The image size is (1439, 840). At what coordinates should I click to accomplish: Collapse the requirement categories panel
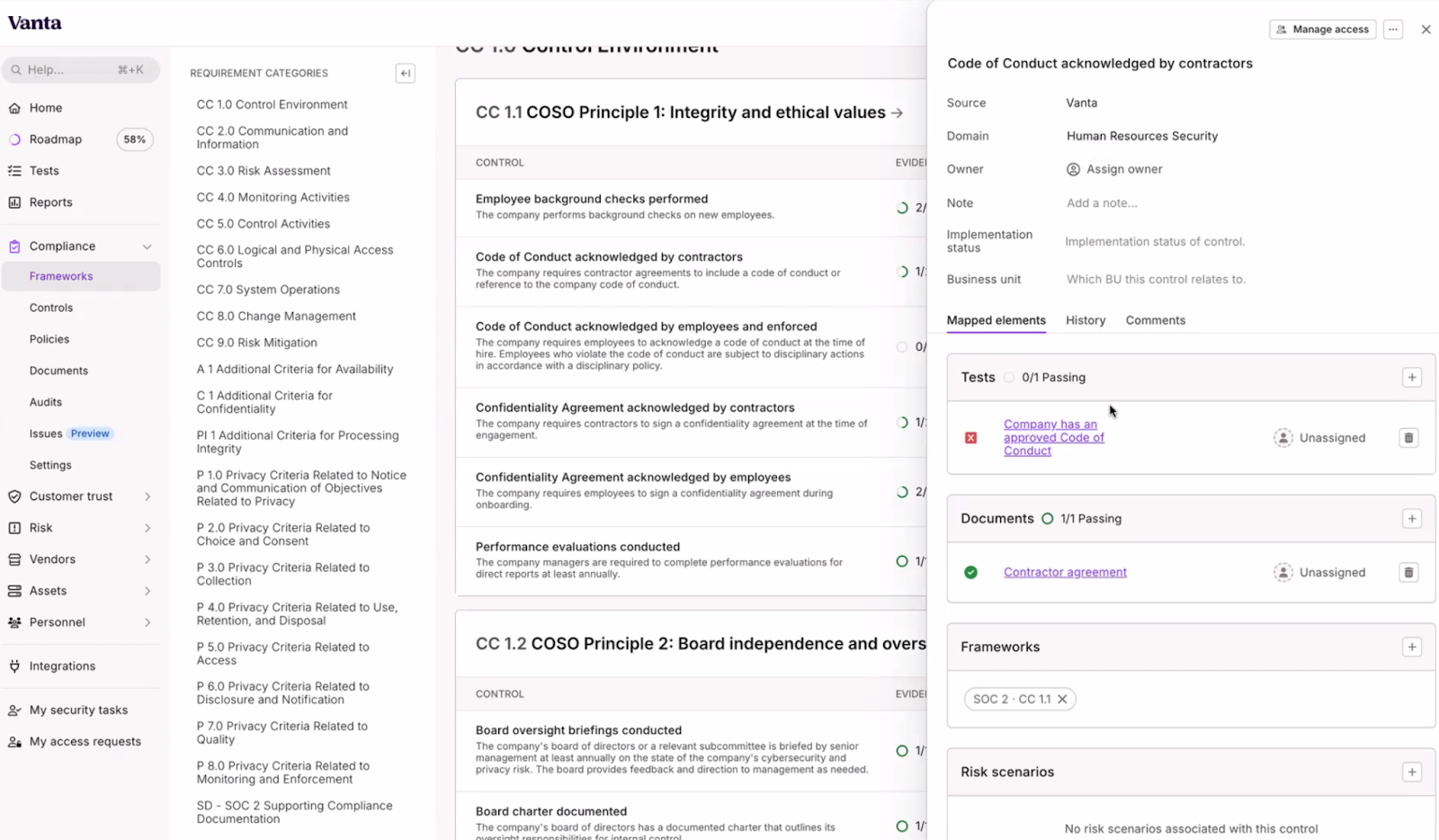coord(406,74)
